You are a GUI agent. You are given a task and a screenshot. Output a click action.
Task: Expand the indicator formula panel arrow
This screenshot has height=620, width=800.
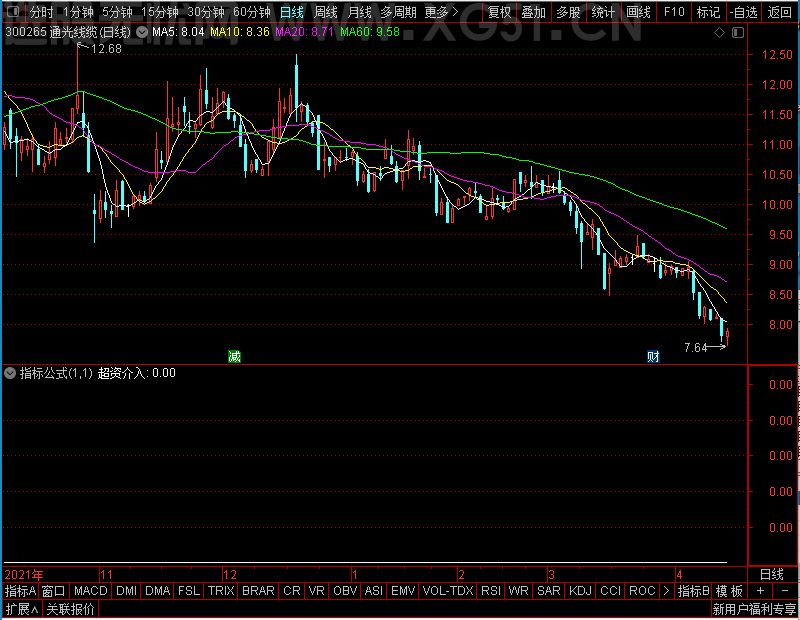[x=10, y=373]
